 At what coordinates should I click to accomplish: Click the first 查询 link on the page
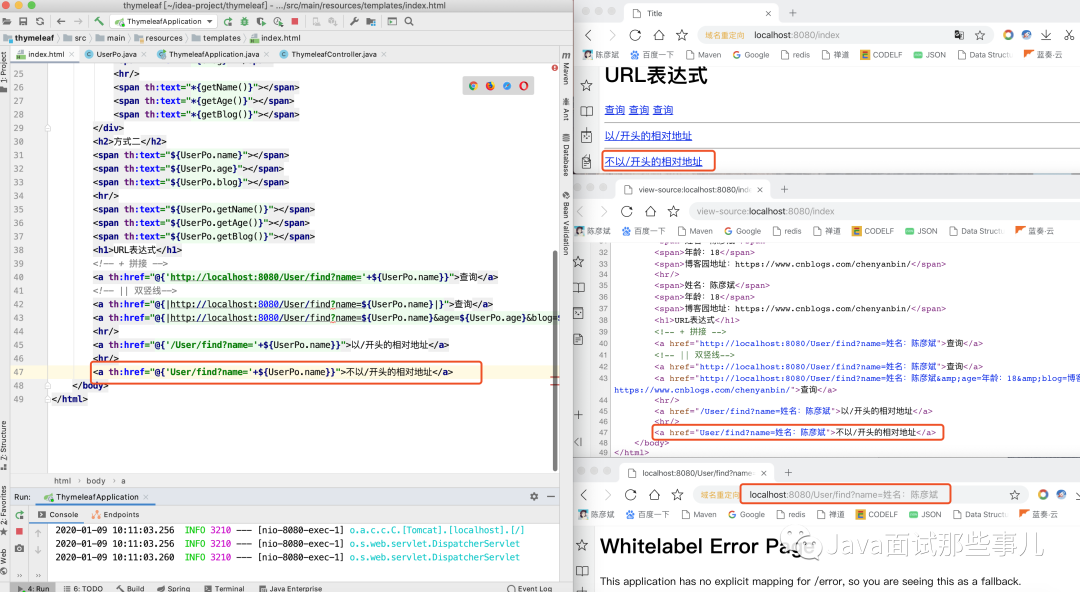pos(614,110)
